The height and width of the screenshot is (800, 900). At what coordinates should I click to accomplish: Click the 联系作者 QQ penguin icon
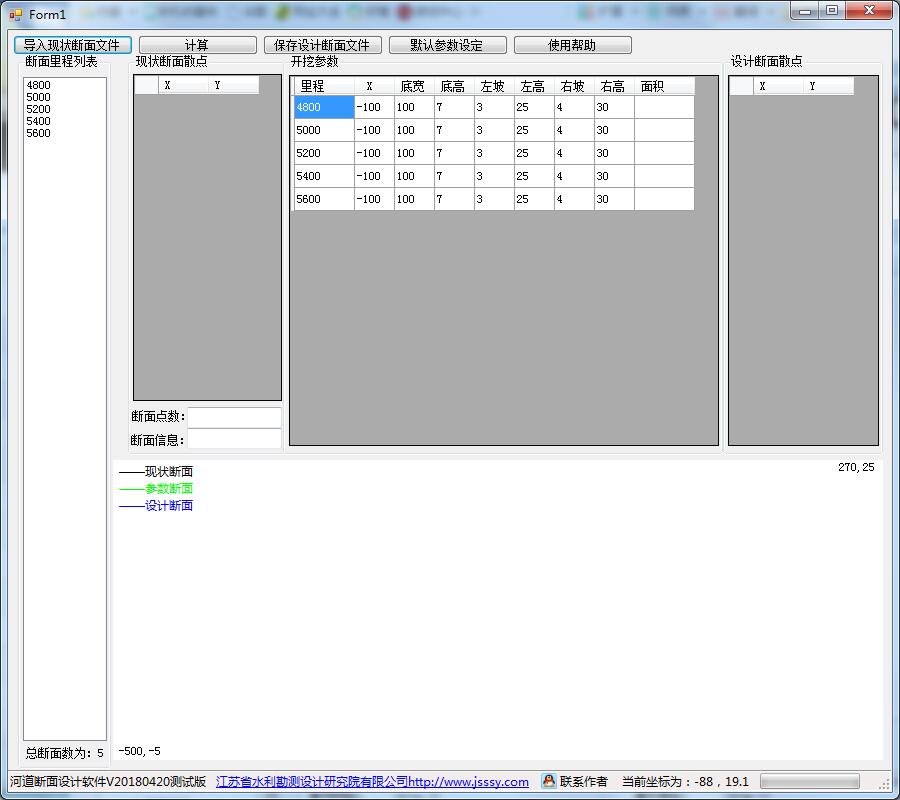(549, 781)
